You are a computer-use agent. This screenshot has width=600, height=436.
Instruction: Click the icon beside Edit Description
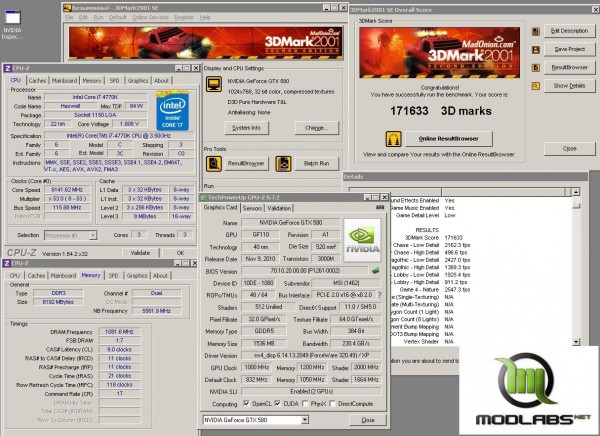536,31
